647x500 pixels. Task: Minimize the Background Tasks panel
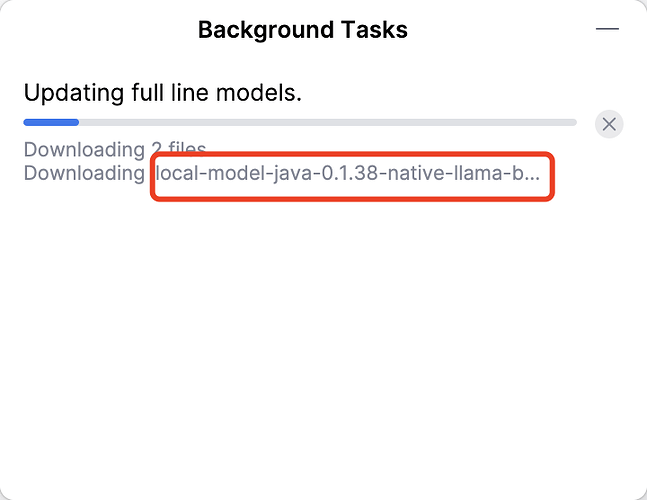click(607, 29)
